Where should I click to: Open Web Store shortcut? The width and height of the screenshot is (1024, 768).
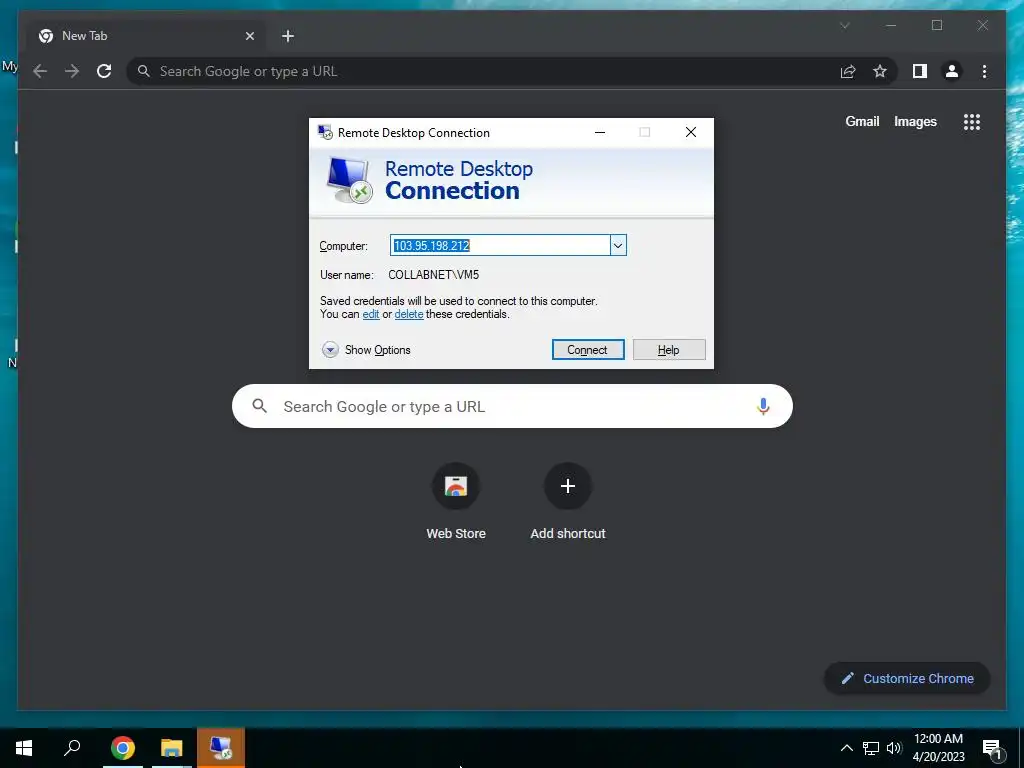456,502
